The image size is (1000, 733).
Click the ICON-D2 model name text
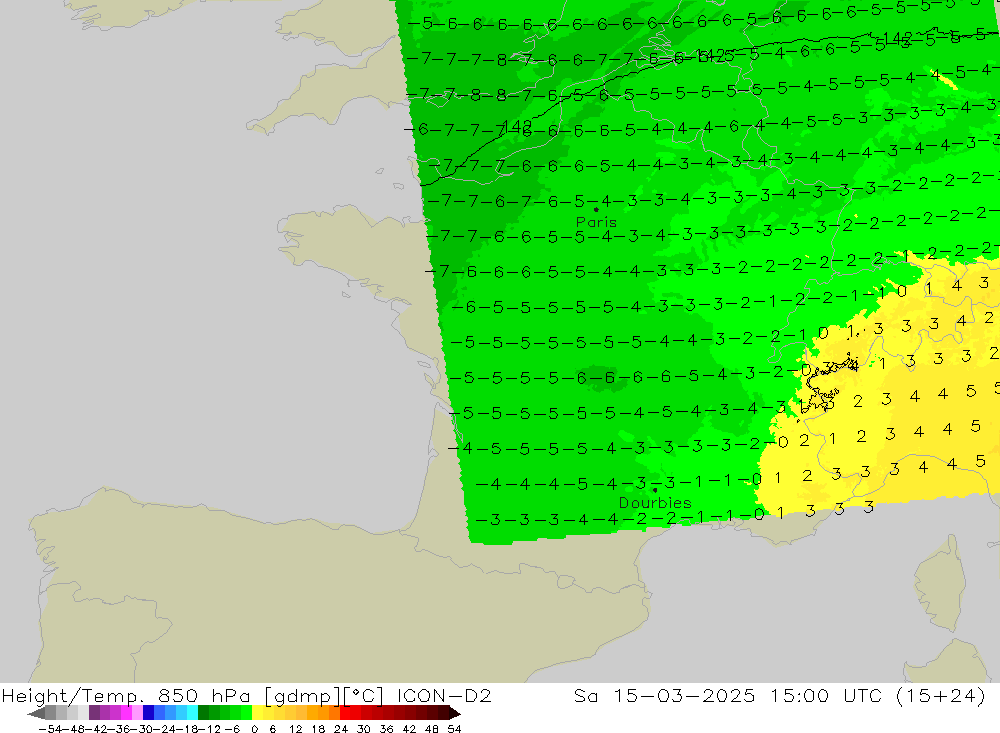[x=444, y=695]
